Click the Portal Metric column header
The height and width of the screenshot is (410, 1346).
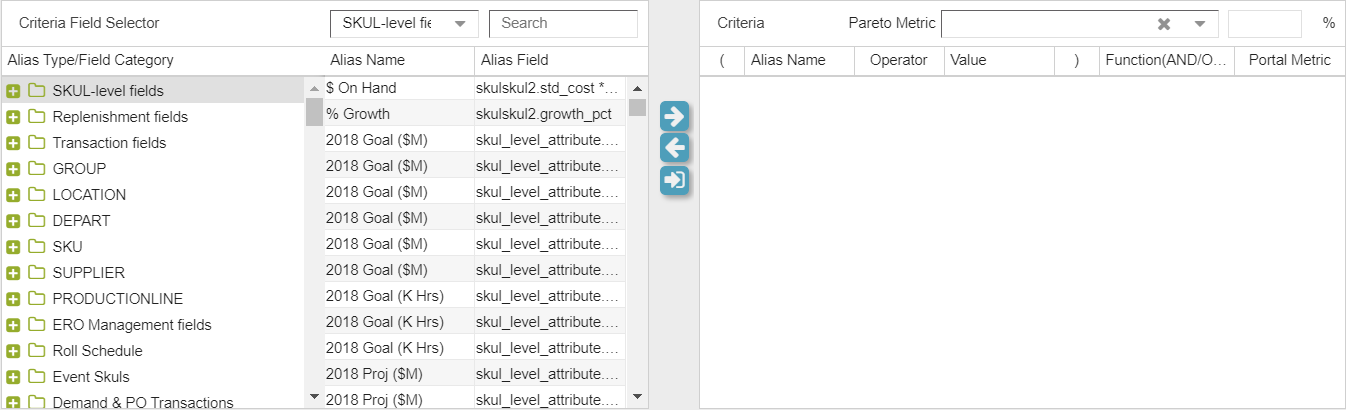pos(1289,60)
